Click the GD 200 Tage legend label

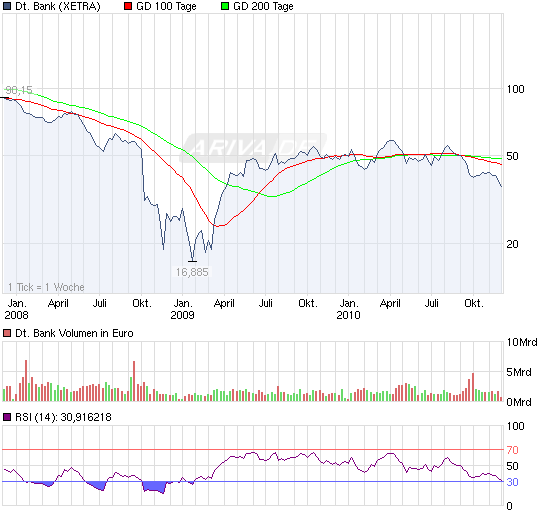(x=263, y=6)
